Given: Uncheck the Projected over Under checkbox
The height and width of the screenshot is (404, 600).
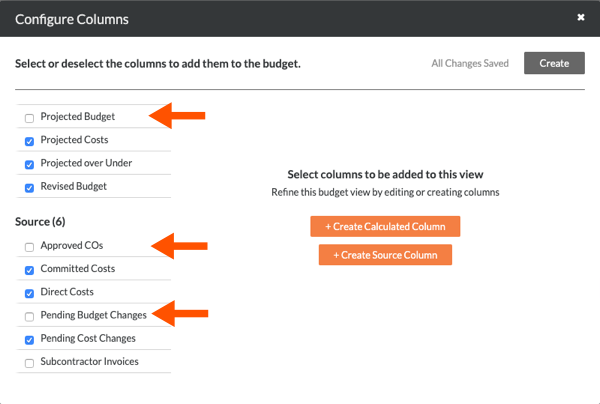Looking at the screenshot, I should (29, 164).
